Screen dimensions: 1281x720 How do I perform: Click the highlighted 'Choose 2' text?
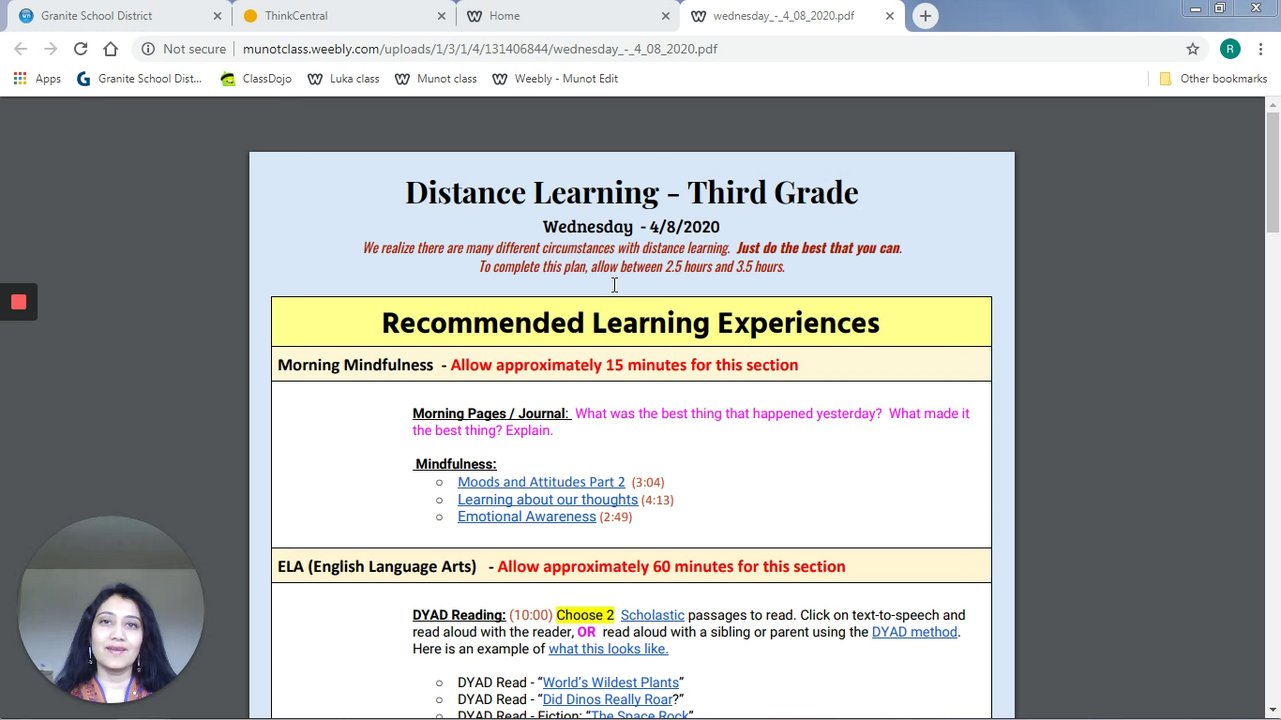click(585, 615)
